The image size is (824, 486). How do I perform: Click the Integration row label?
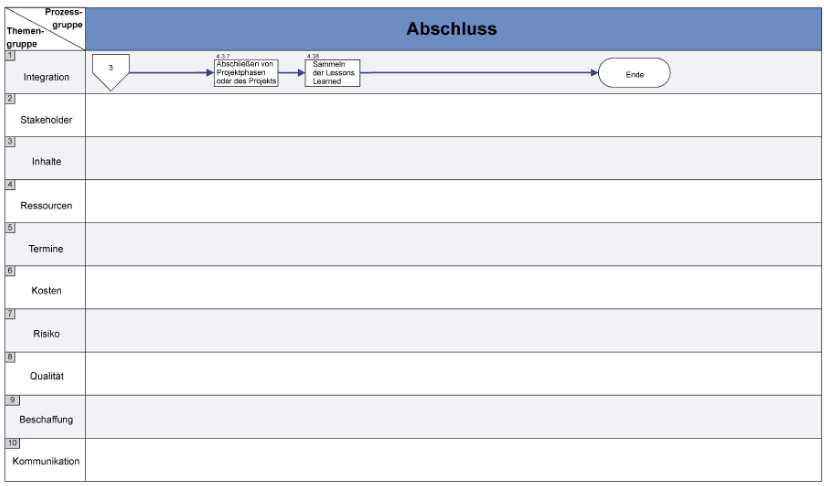46,77
